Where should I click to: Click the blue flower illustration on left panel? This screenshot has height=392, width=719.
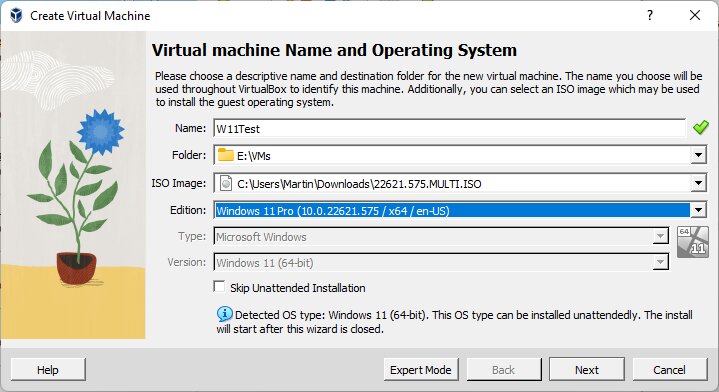point(100,132)
